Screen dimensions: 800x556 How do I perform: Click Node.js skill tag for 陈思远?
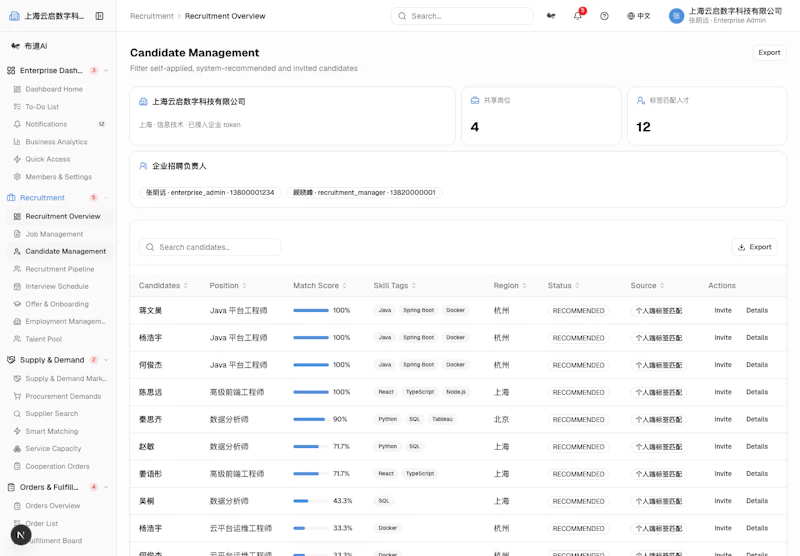[x=456, y=392]
